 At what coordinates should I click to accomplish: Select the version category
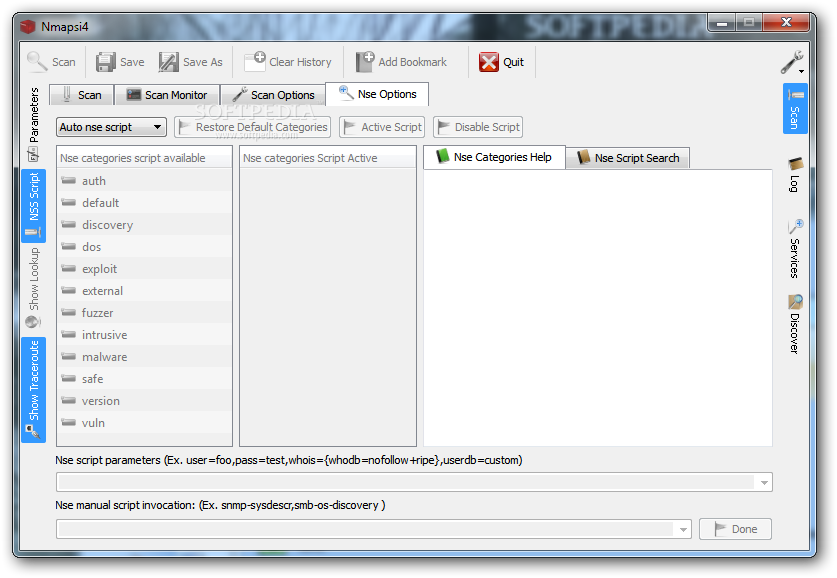point(144,401)
